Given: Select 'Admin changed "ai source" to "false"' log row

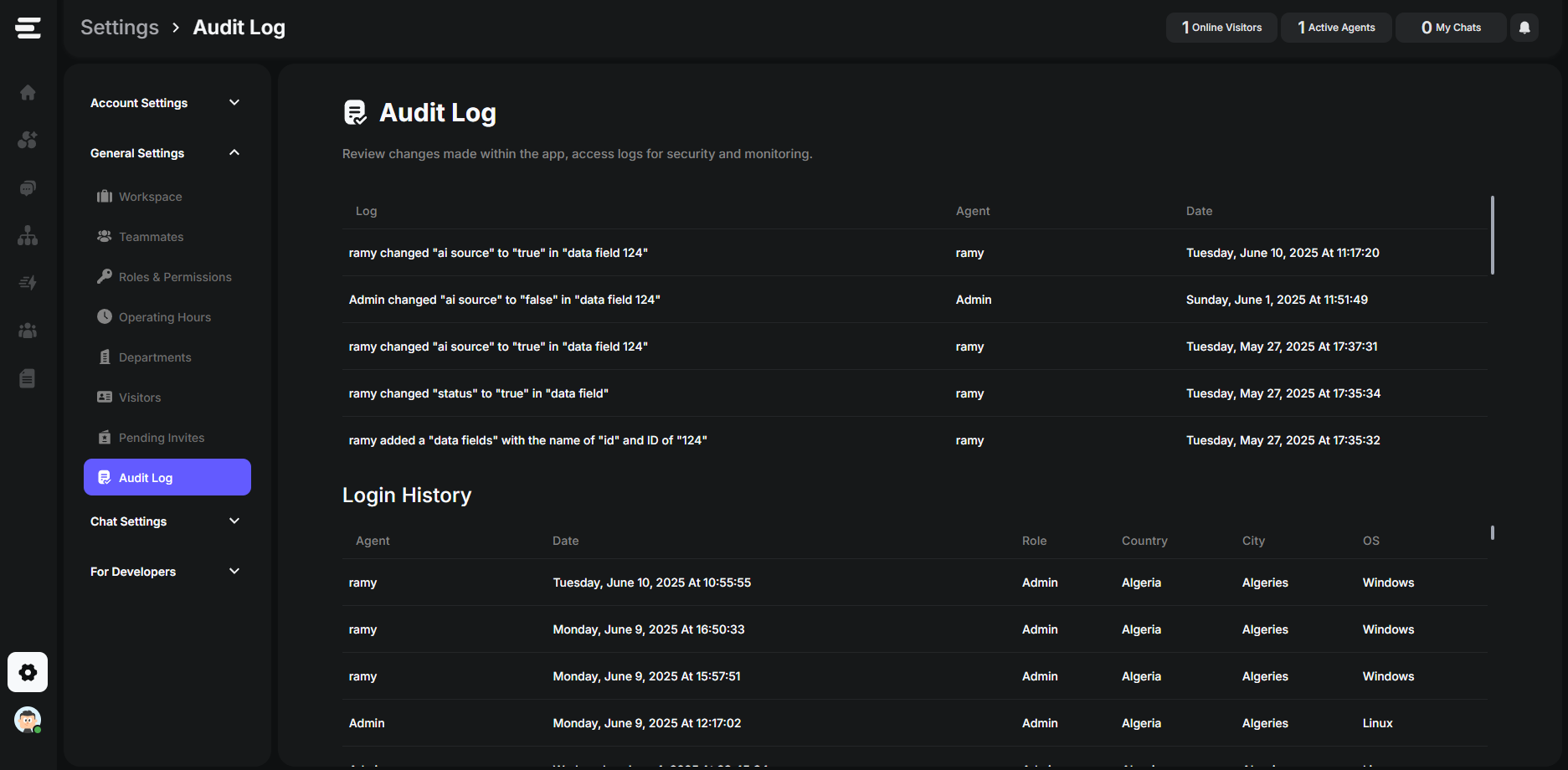Looking at the screenshot, I should coord(915,300).
